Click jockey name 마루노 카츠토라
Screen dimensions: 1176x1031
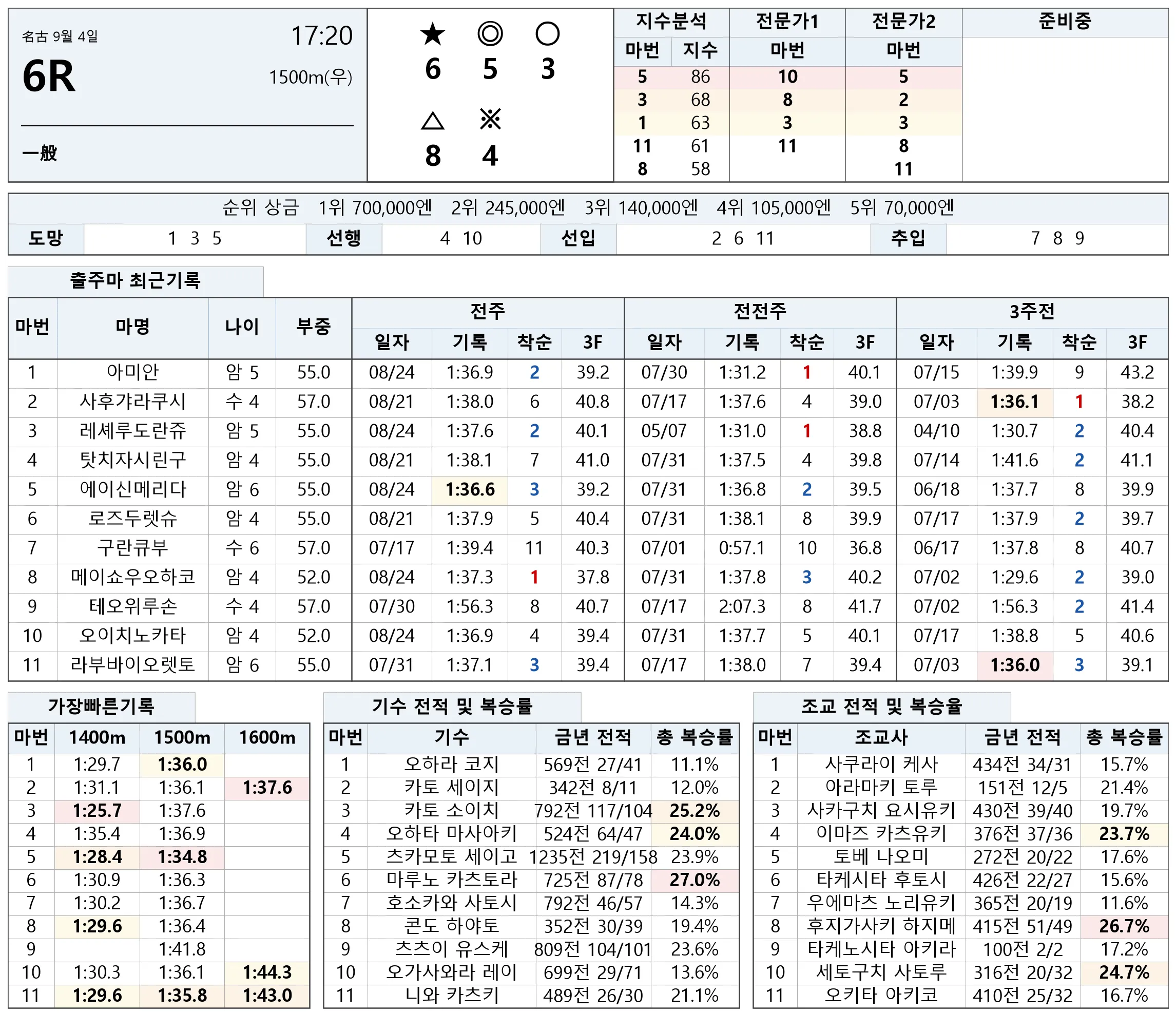click(x=452, y=880)
